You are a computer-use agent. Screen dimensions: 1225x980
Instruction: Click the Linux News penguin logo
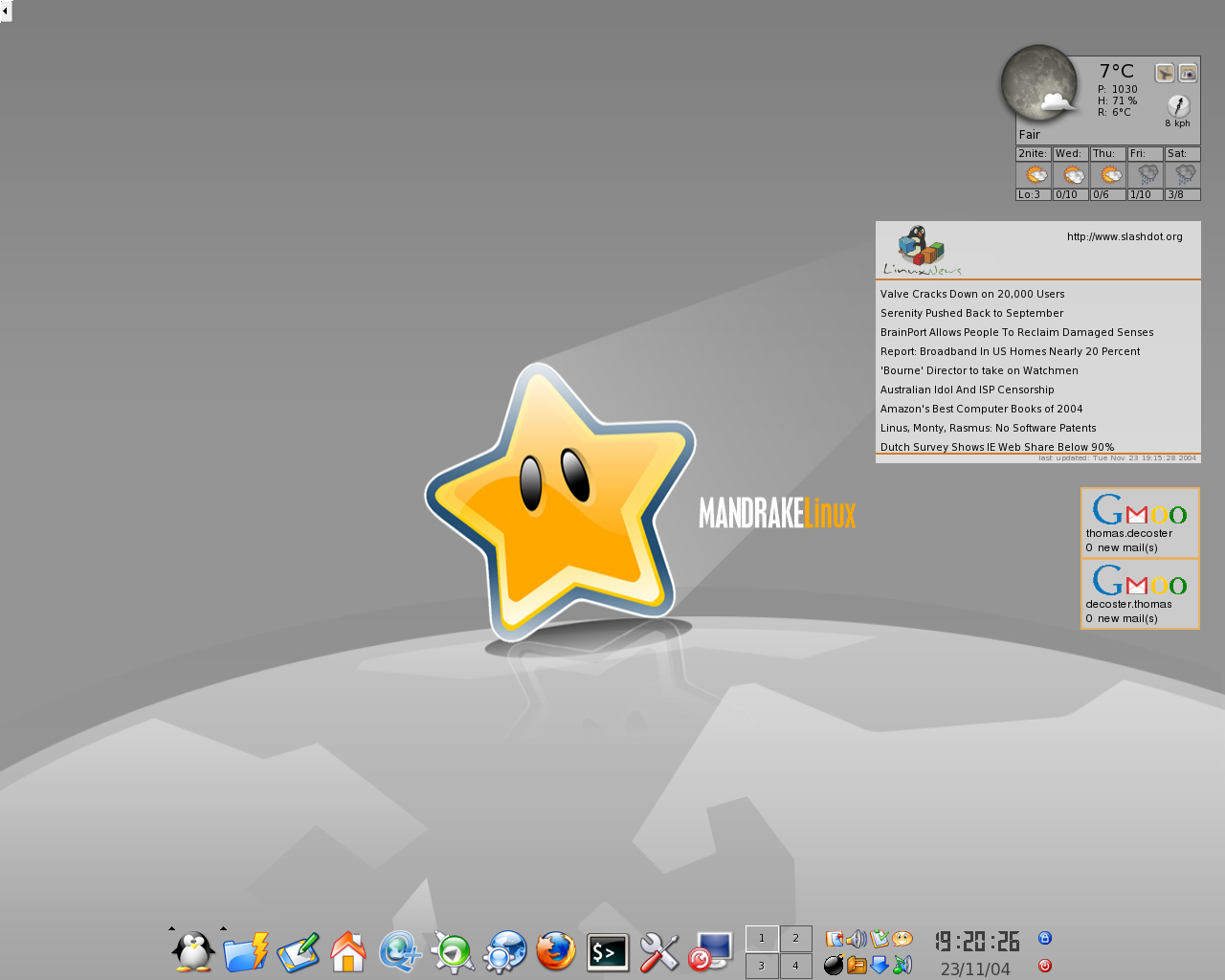click(922, 251)
